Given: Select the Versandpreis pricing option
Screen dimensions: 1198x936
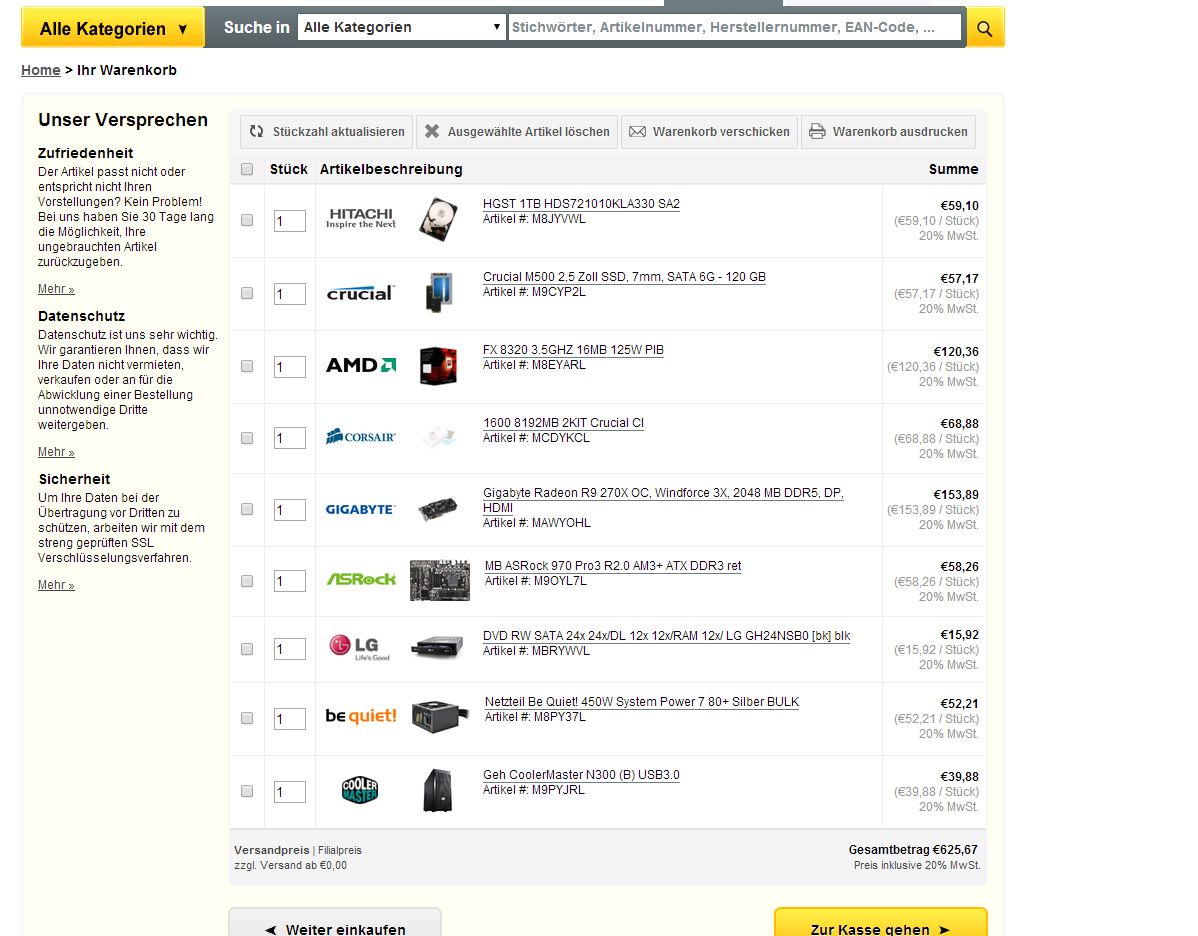Looking at the screenshot, I should [271, 850].
